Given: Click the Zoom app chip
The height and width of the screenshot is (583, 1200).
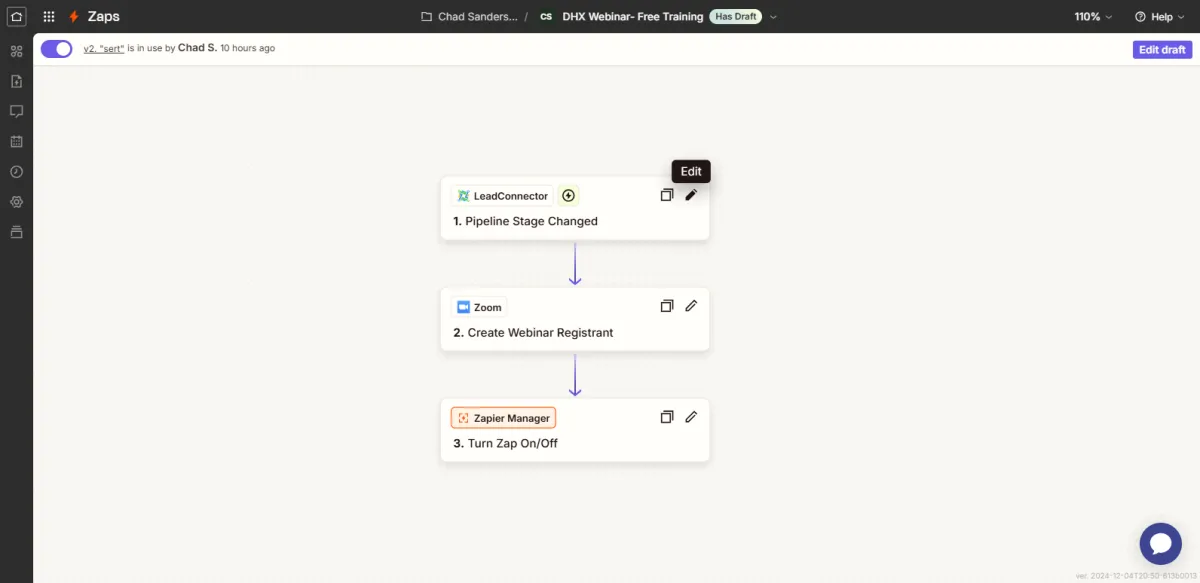Looking at the screenshot, I should tap(479, 307).
